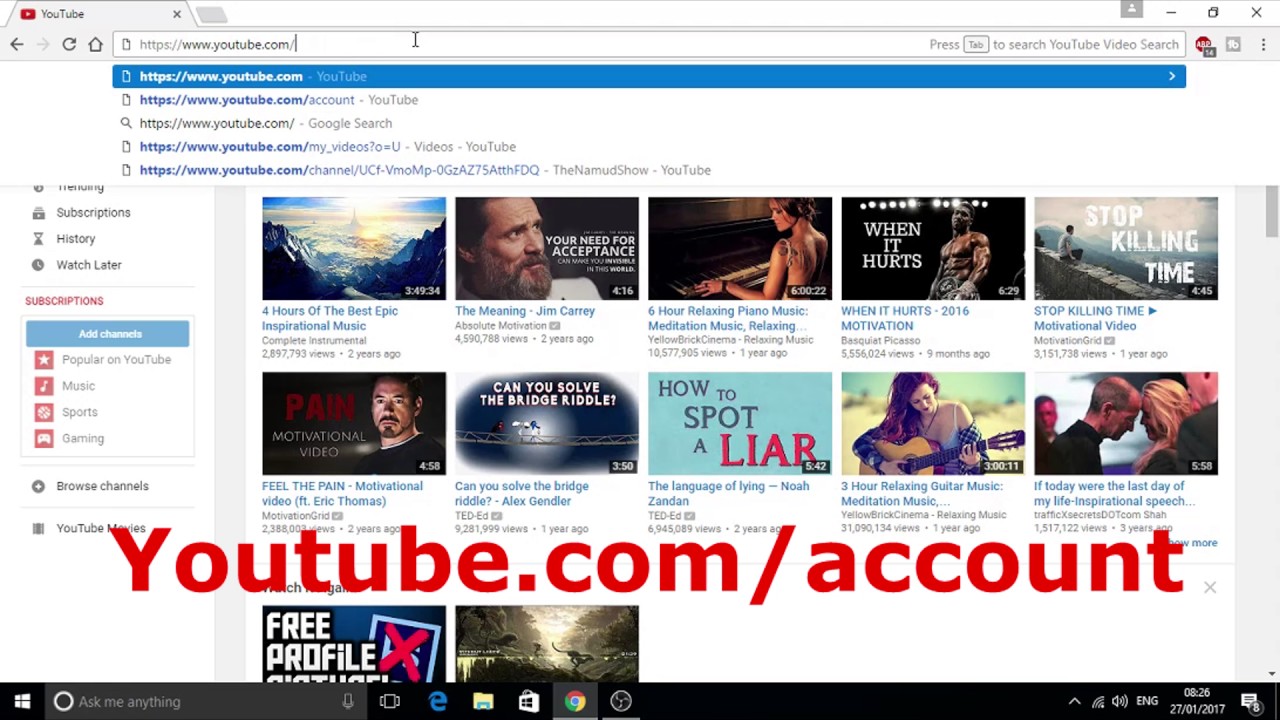Choose https://www.youtube.com YouTube suggestion
This screenshot has height=720, width=1280.
[648, 76]
